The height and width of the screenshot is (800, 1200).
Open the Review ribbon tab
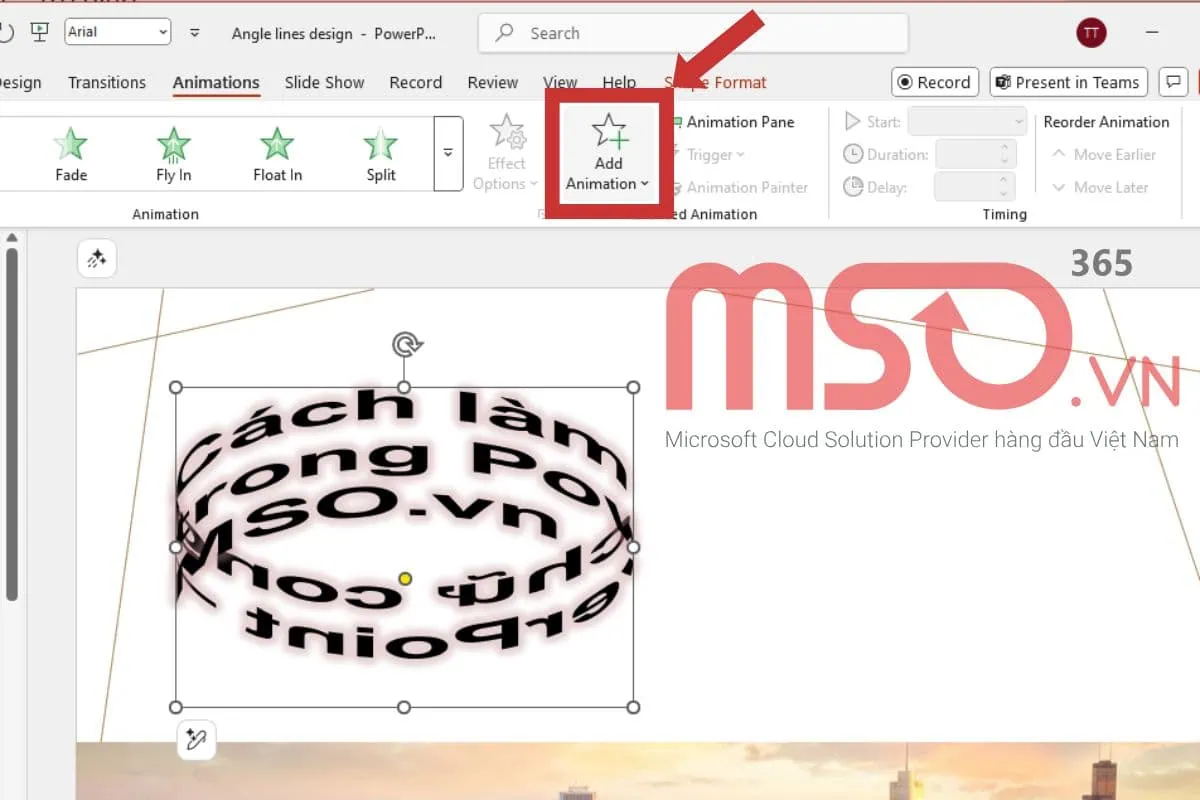492,83
